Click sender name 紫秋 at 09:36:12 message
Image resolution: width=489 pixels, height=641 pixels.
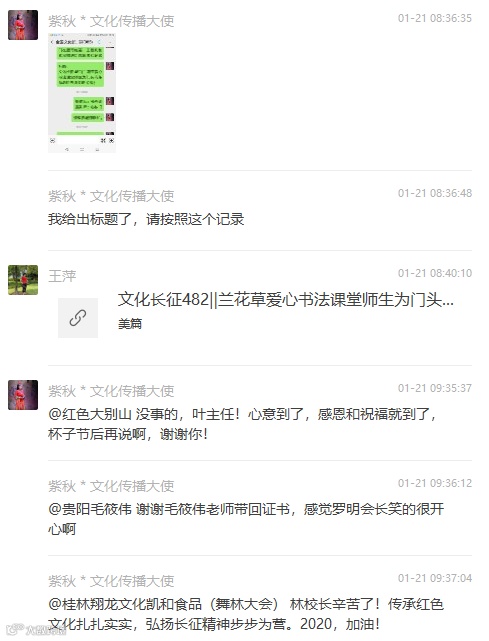tap(111, 486)
